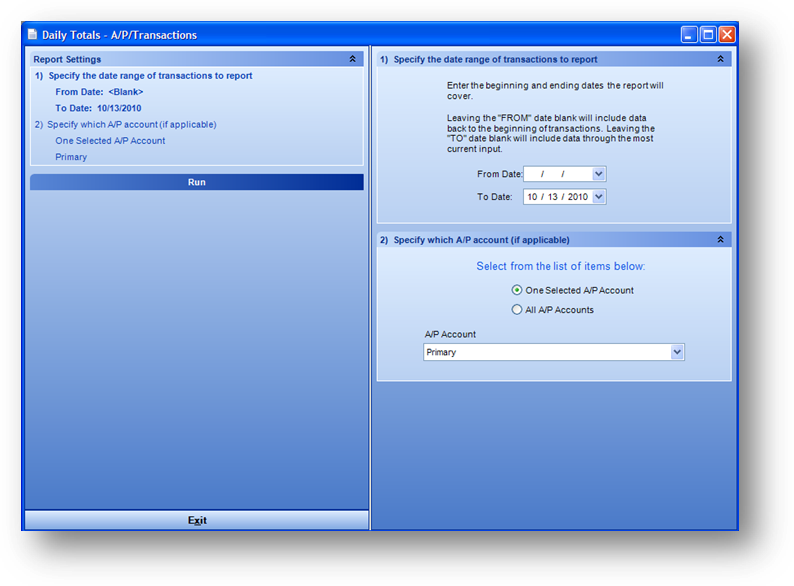Click the right date range section header
794x586 pixels.
coord(554,59)
